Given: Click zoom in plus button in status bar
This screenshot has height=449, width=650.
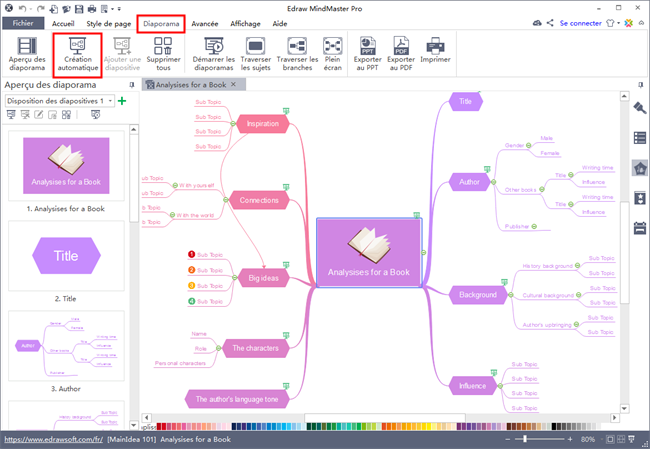Looking at the screenshot, I should coord(570,439).
